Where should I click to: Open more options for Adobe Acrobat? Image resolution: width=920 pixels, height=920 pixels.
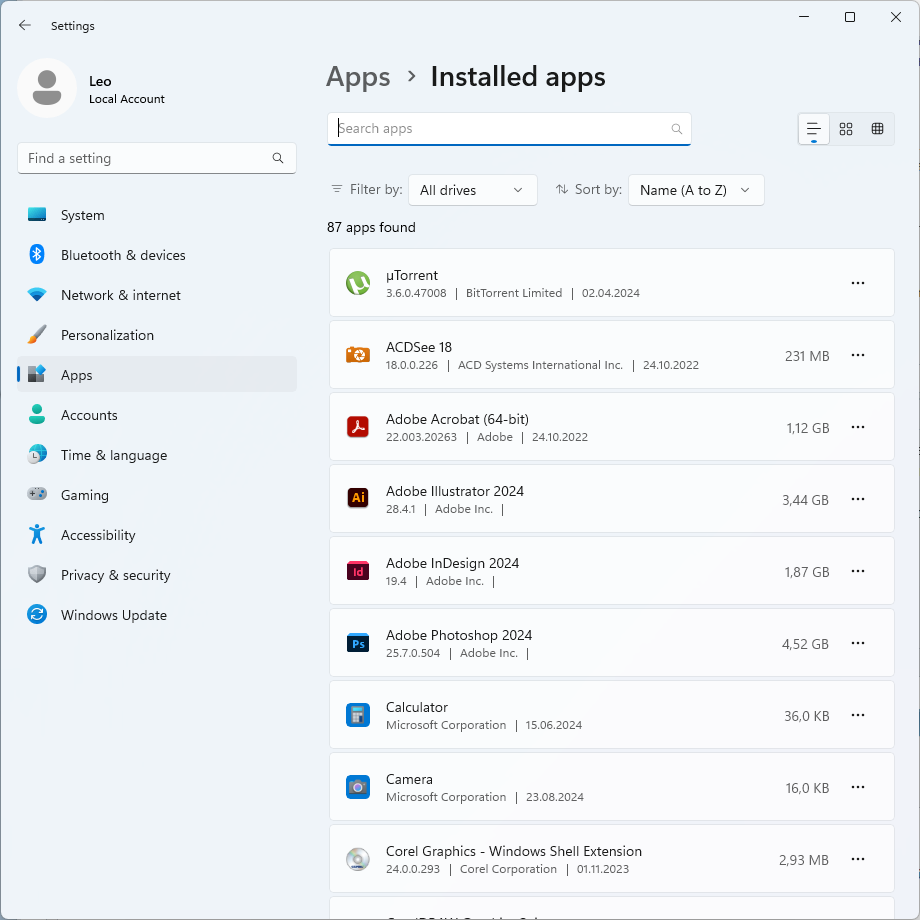857,427
